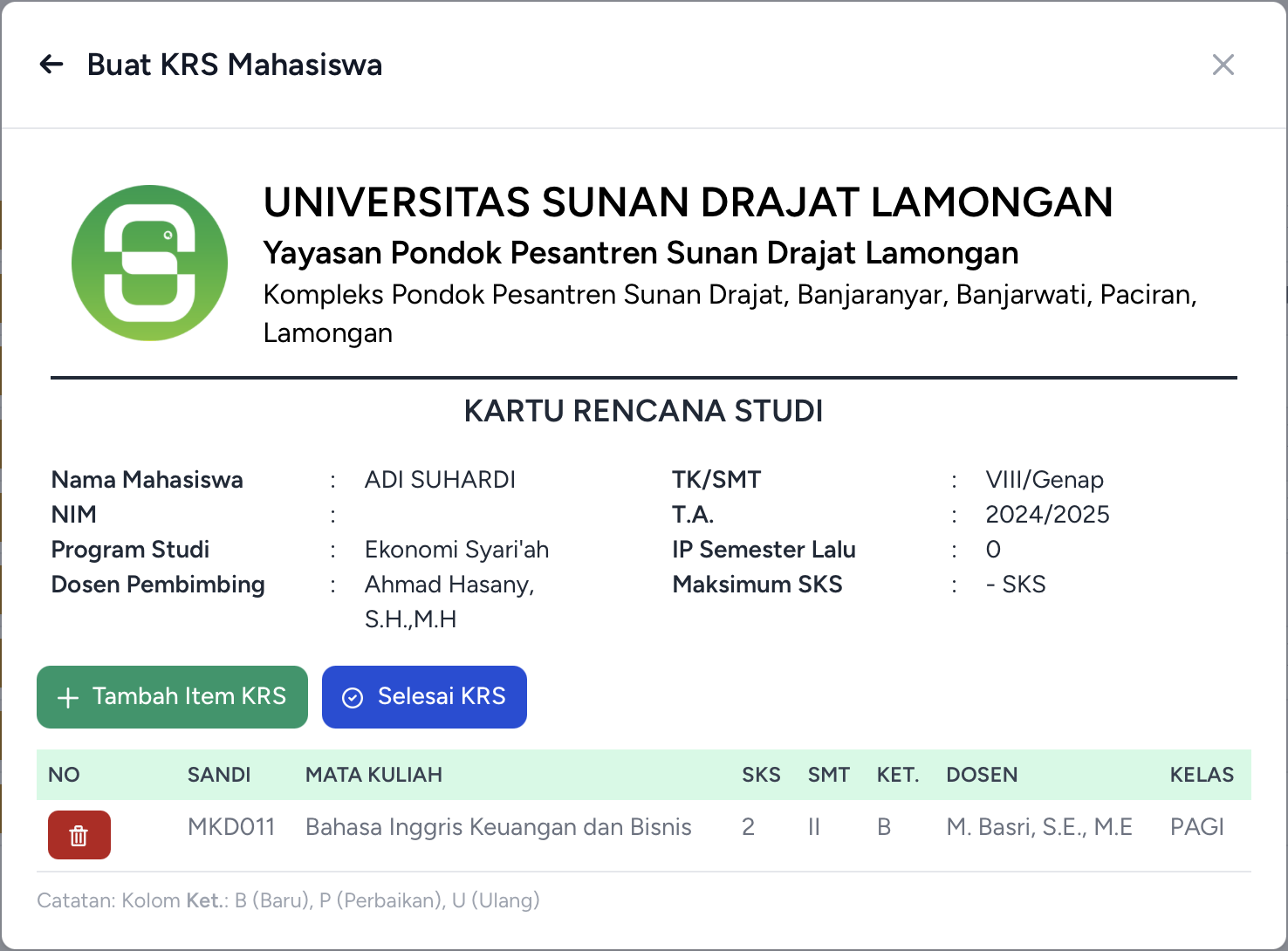Click the Yayasan Pondok Pesantren subtitle
The height and width of the screenshot is (951, 1288).
(x=641, y=253)
